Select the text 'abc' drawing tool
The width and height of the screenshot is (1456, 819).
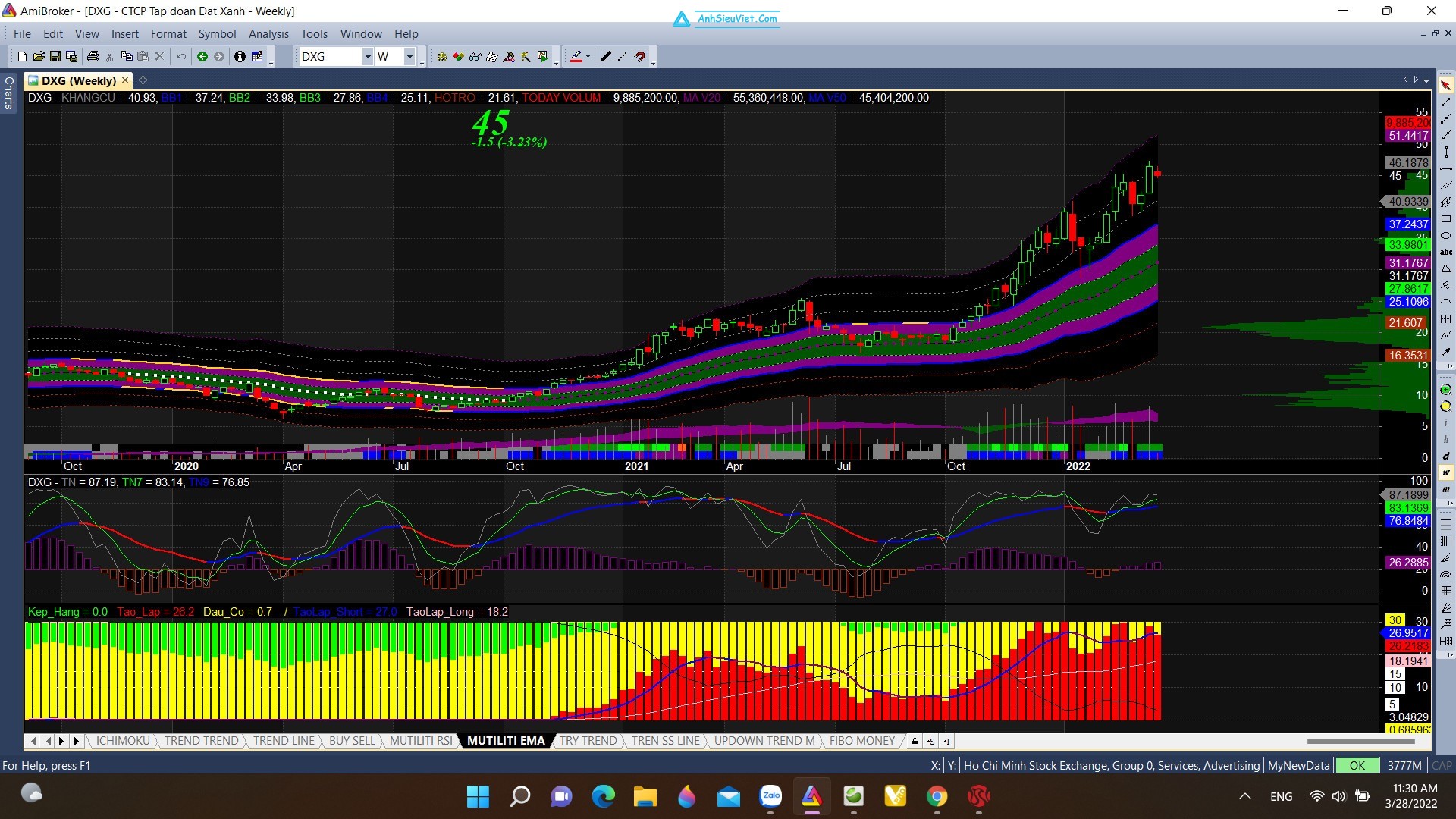pos(1445,252)
